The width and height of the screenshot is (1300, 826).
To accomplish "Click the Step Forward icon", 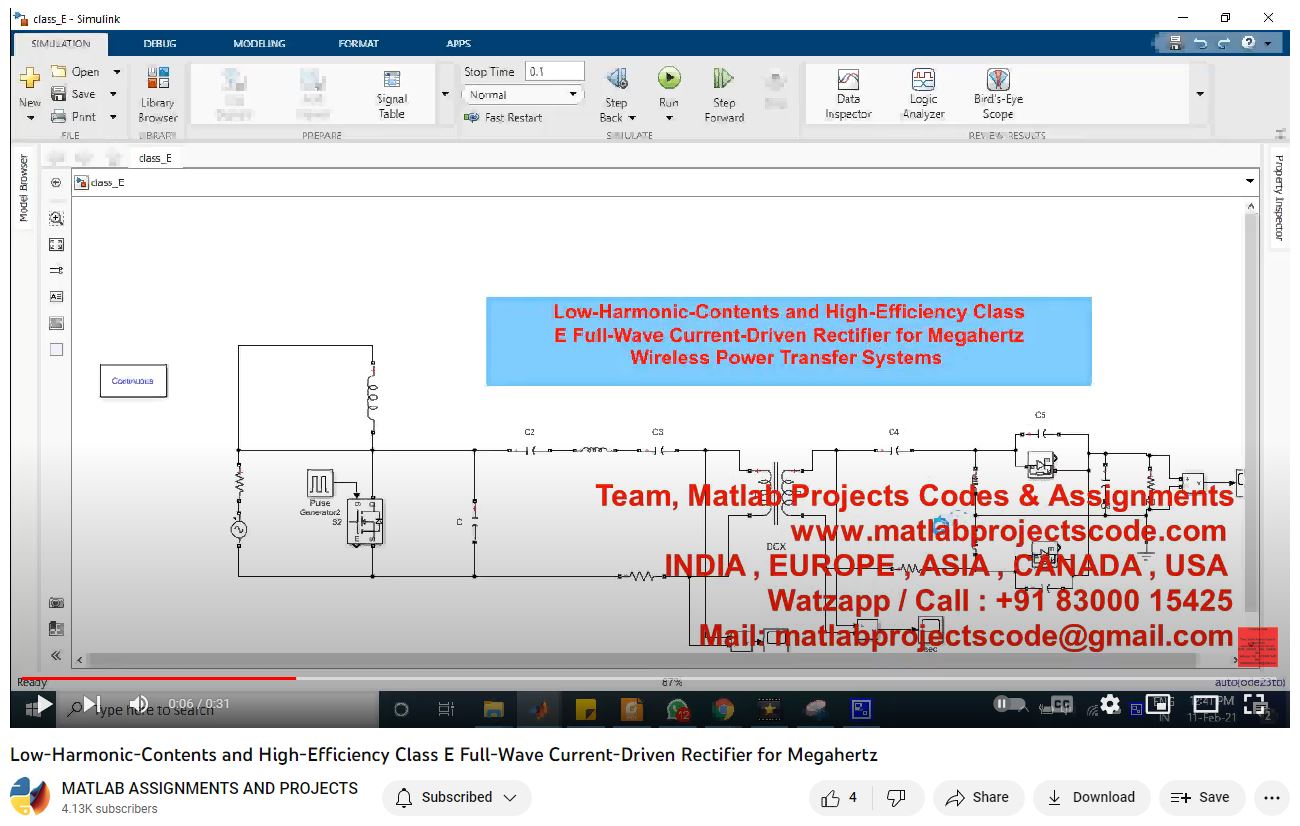I will [724, 79].
